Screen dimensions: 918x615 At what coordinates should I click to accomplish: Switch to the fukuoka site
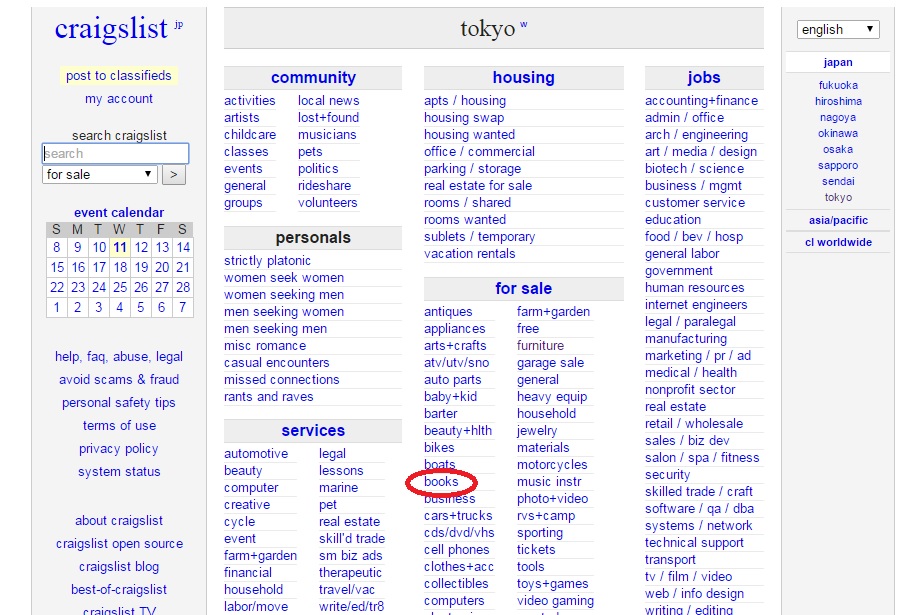pos(838,85)
